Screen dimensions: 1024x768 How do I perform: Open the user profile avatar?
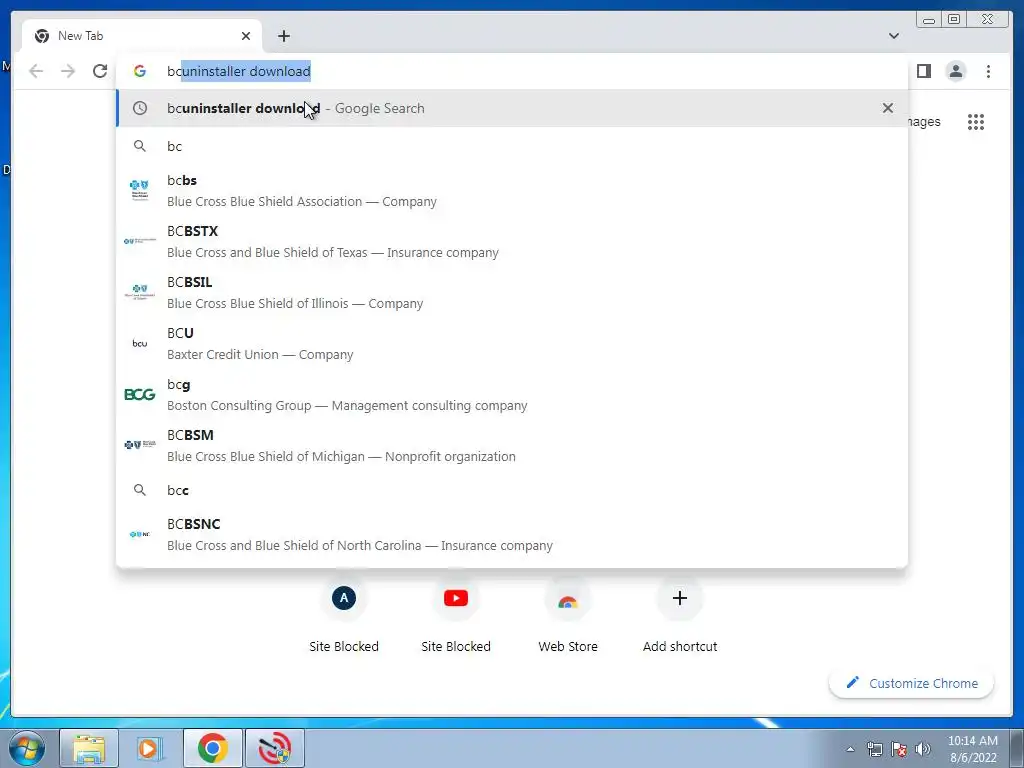955,71
